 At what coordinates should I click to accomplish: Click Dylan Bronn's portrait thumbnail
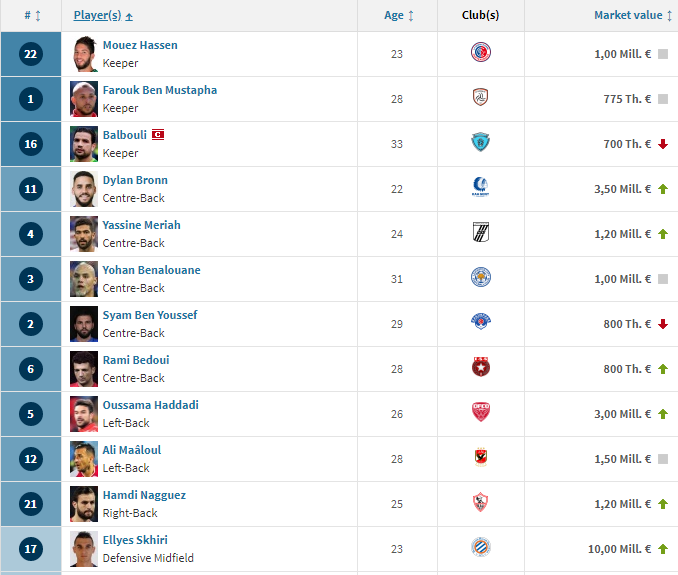(x=84, y=189)
